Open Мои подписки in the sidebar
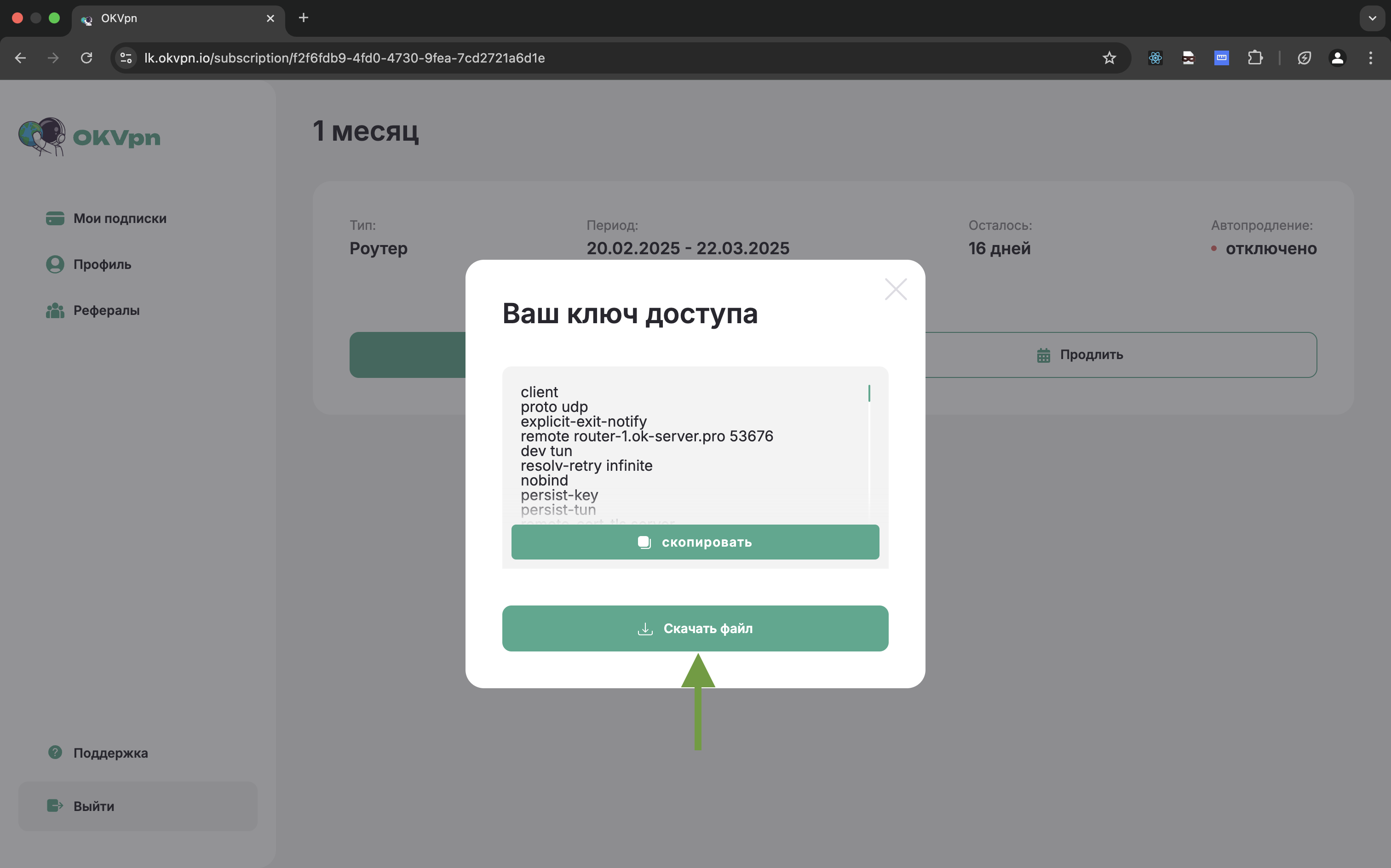Screen dimensions: 1391x868 120,219
